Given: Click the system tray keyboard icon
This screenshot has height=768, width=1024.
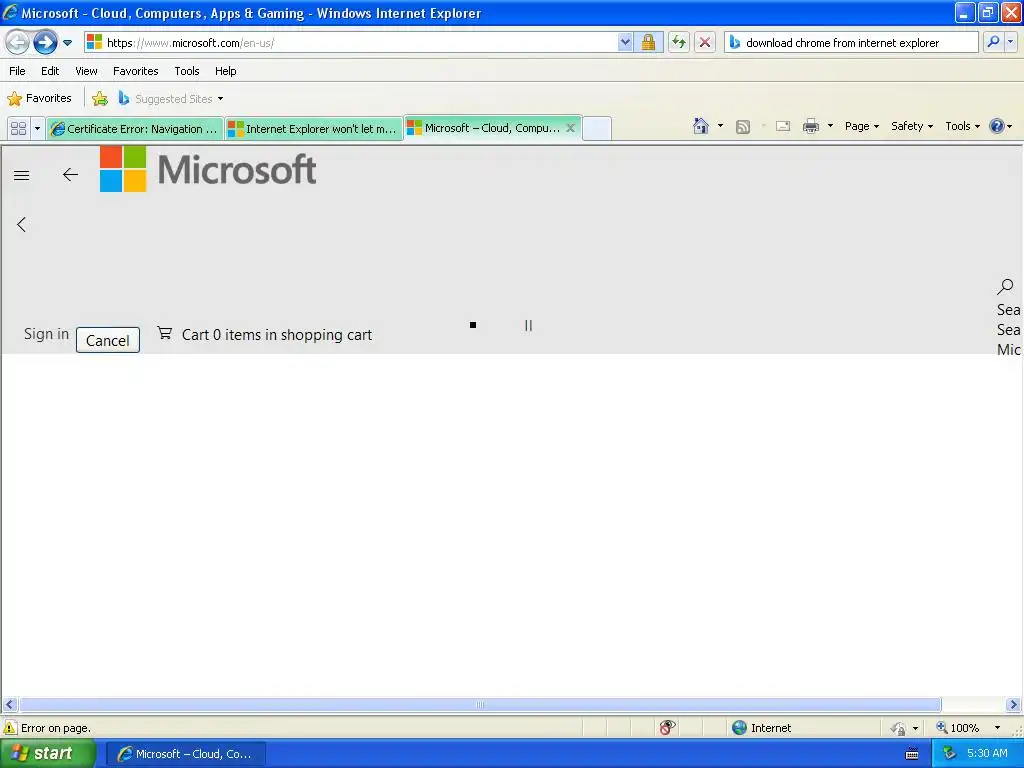Looking at the screenshot, I should point(912,754).
